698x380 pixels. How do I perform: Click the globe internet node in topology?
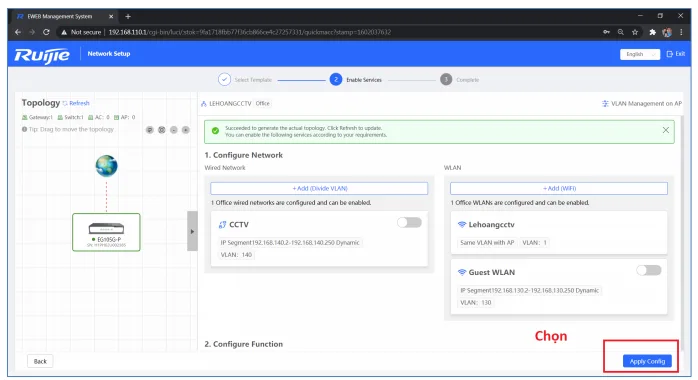click(106, 166)
